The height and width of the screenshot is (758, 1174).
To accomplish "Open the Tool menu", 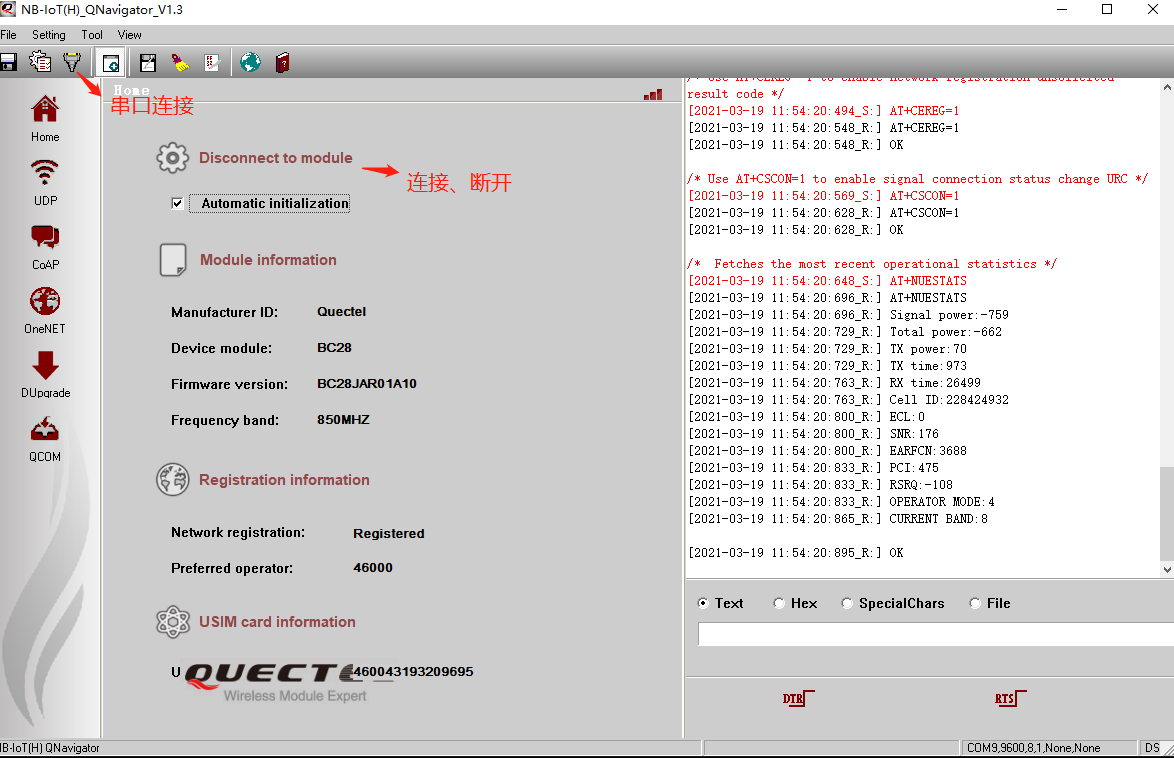I will pyautogui.click(x=91, y=34).
